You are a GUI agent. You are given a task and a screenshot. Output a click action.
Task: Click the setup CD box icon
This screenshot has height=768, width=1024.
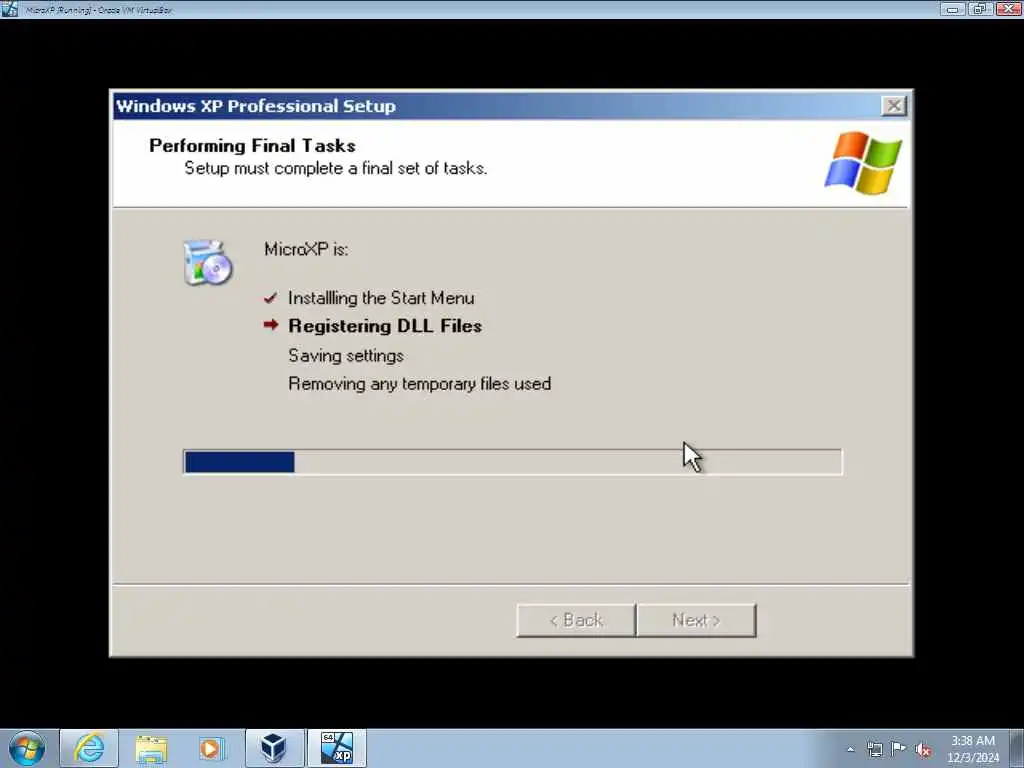point(208,263)
